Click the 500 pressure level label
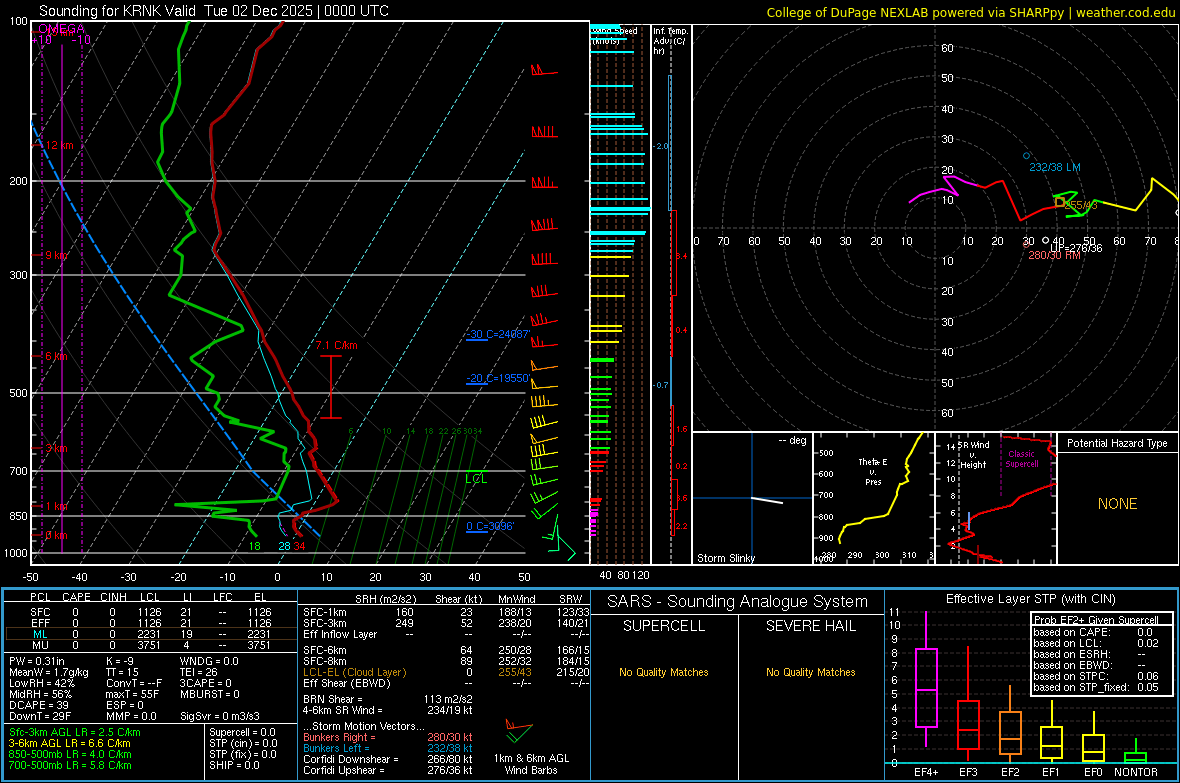This screenshot has width=1180, height=783. (x=18, y=393)
